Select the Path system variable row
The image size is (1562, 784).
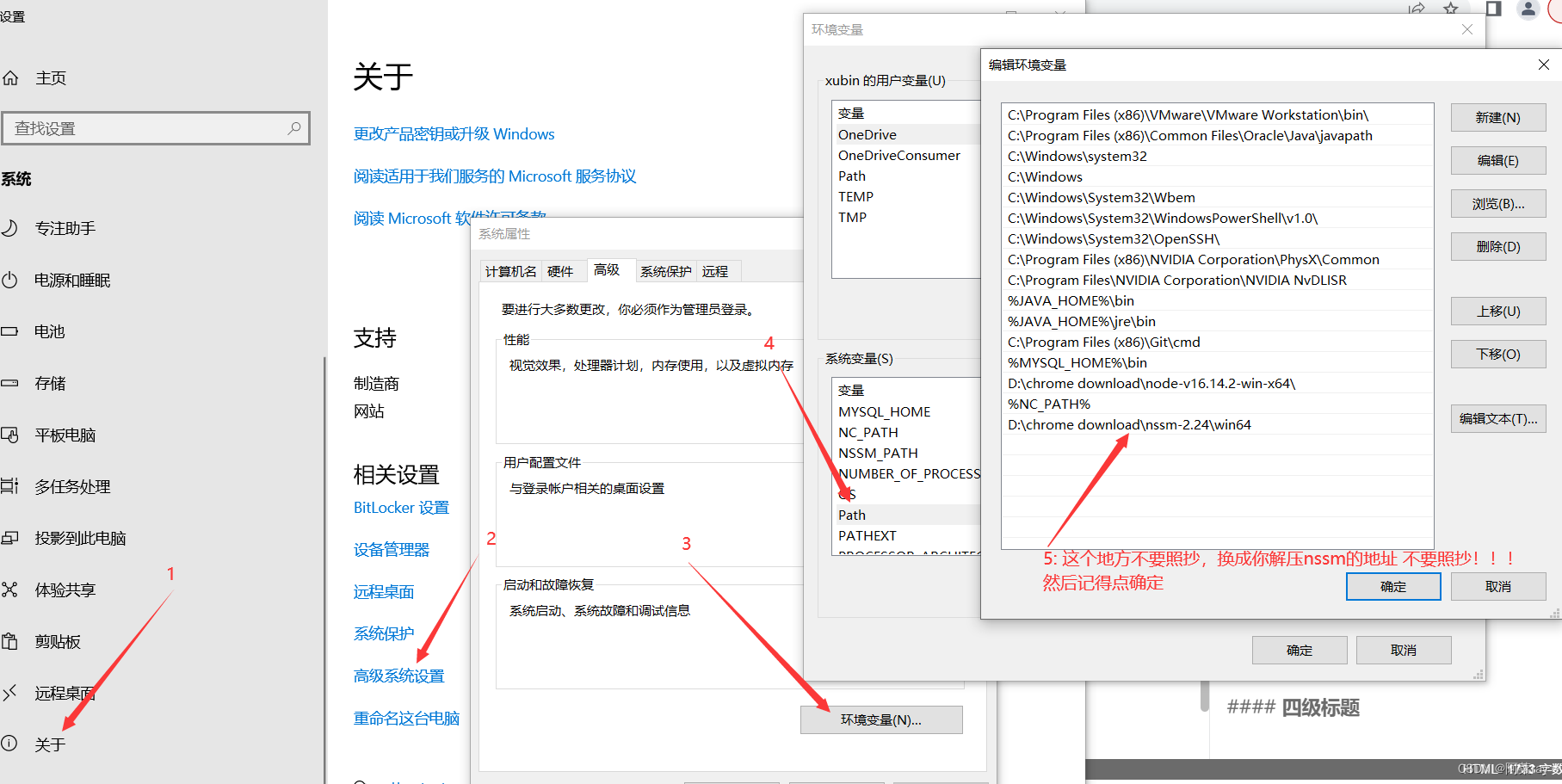click(906, 515)
